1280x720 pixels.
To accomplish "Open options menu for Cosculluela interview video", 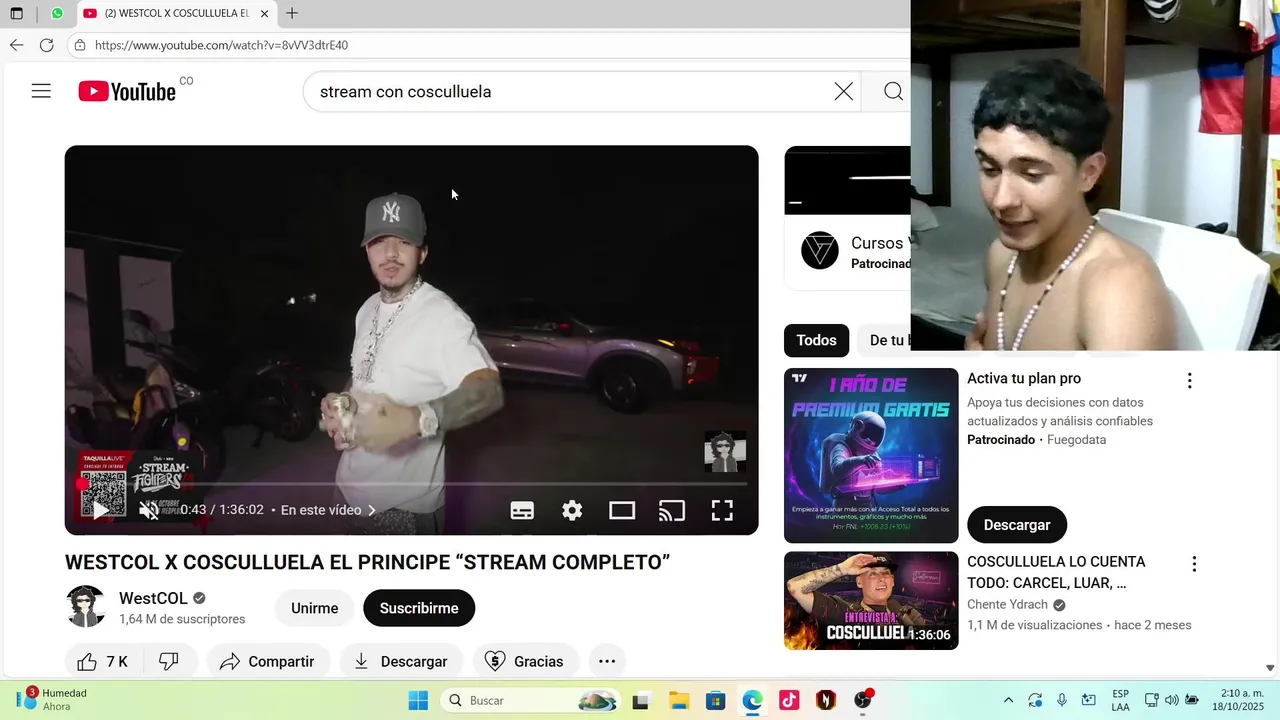I will coord(1194,564).
